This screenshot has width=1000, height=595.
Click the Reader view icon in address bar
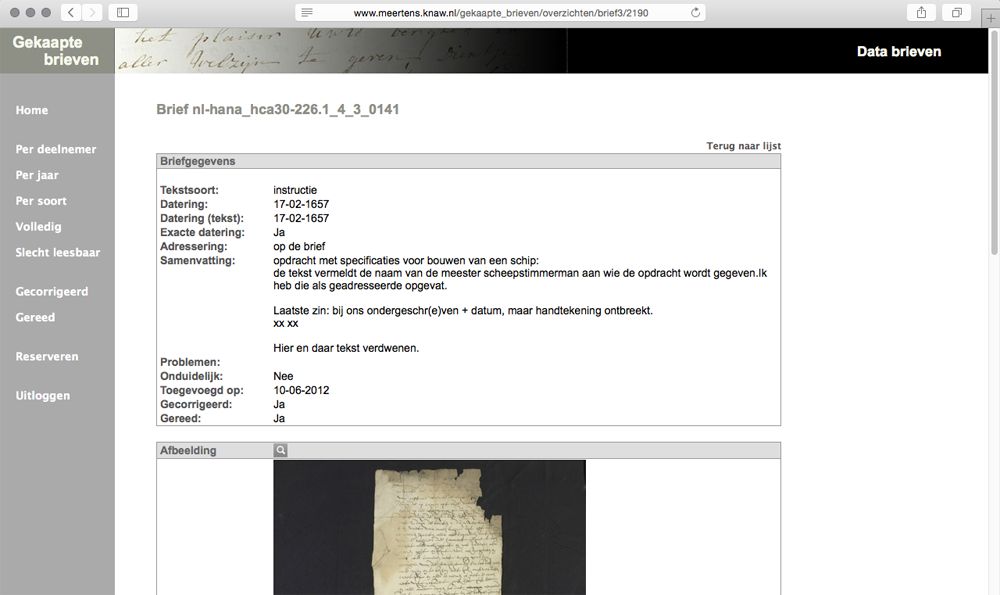307,12
